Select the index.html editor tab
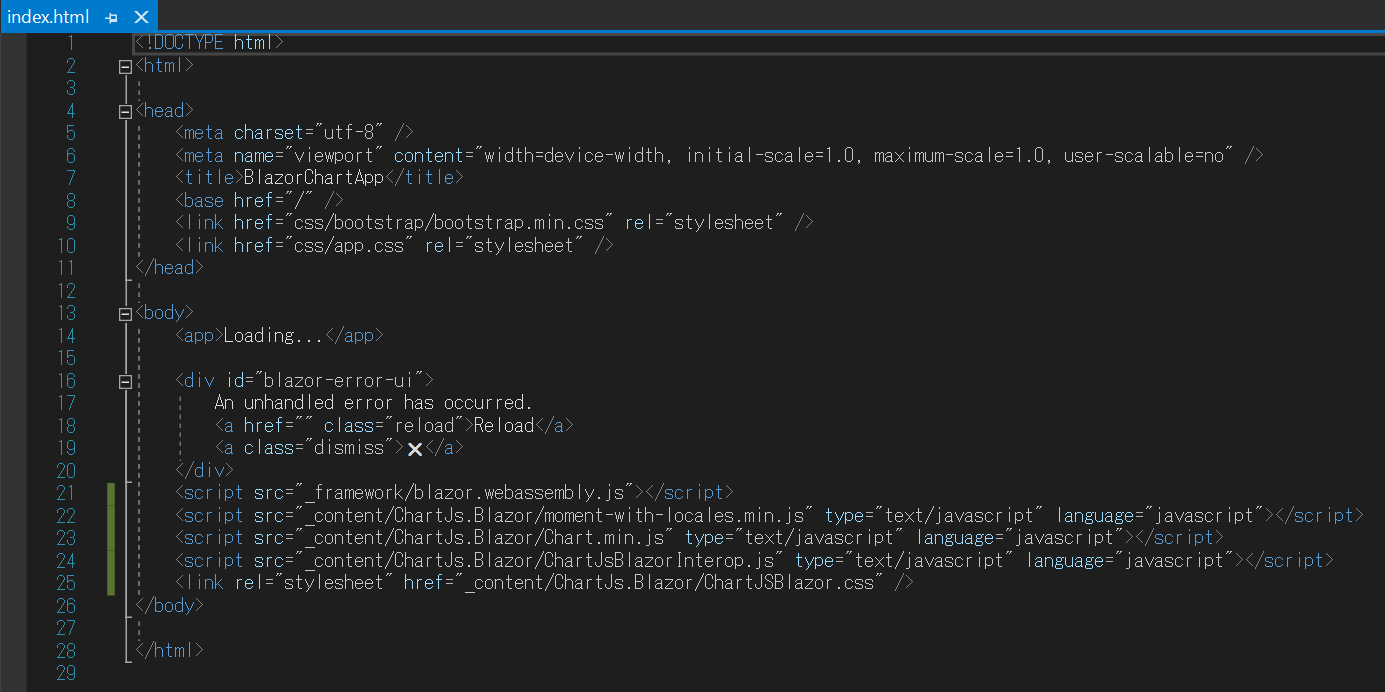This screenshot has width=1385, height=692. [x=45, y=16]
